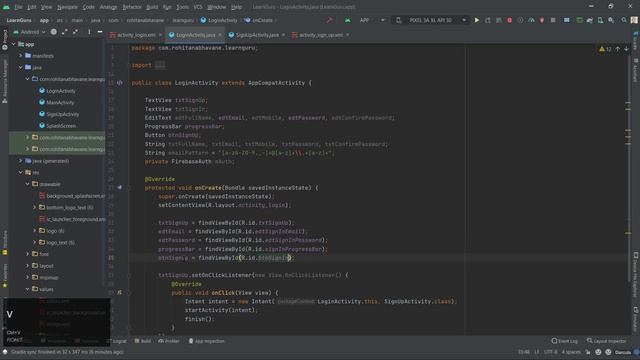
Task: Expand the font folder
Action: (x=27, y=254)
